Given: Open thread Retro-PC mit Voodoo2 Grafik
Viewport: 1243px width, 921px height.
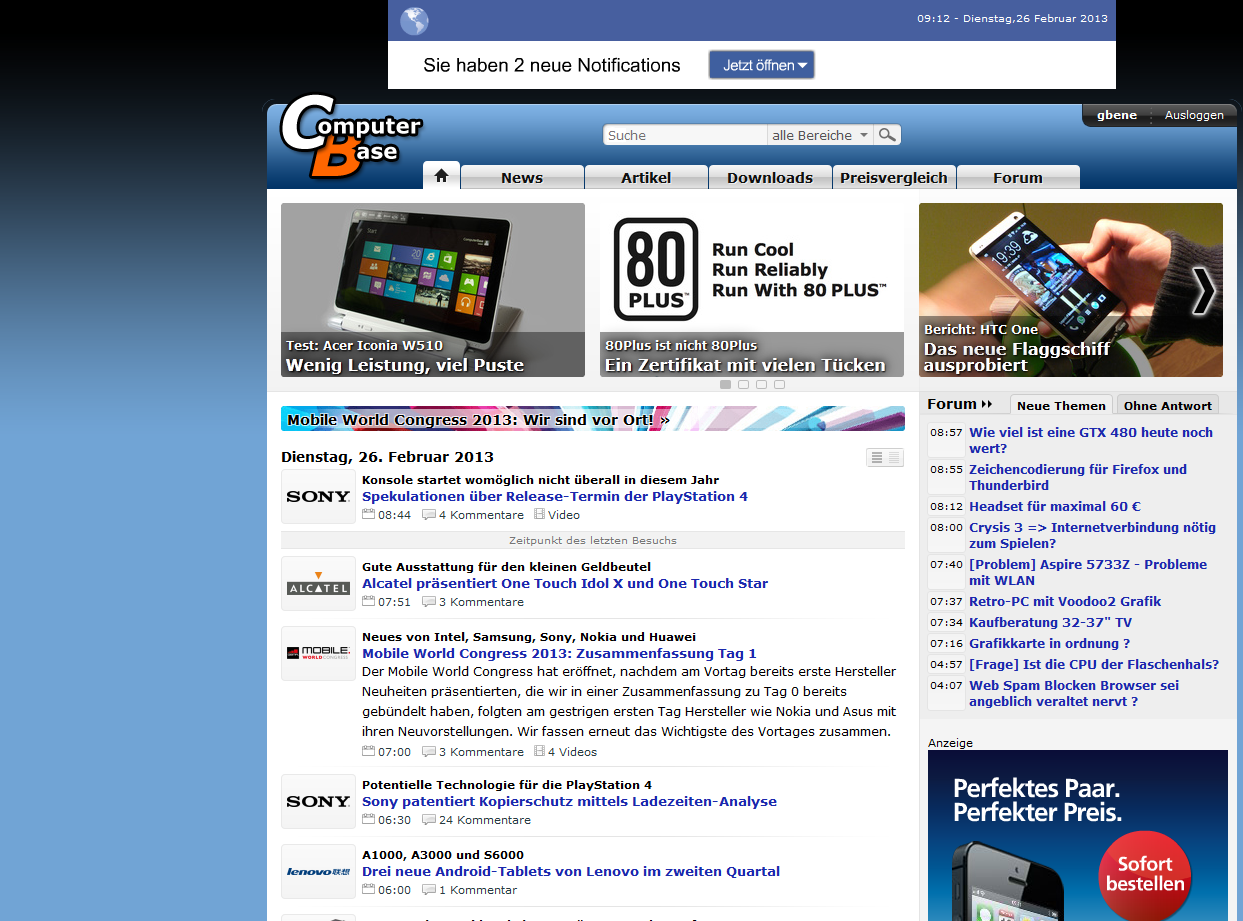Looking at the screenshot, I should point(1065,601).
